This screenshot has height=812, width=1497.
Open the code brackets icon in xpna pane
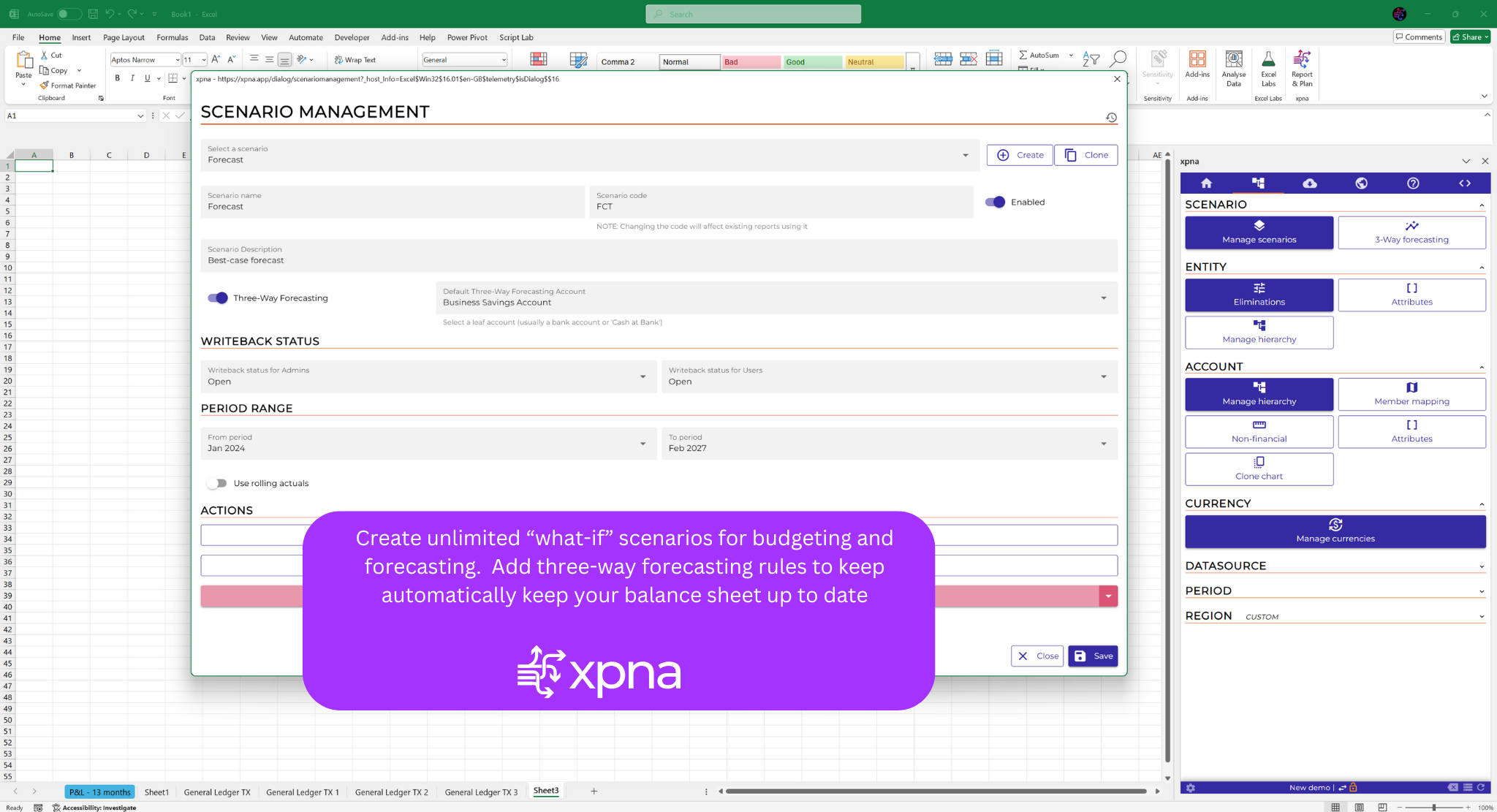[1465, 183]
